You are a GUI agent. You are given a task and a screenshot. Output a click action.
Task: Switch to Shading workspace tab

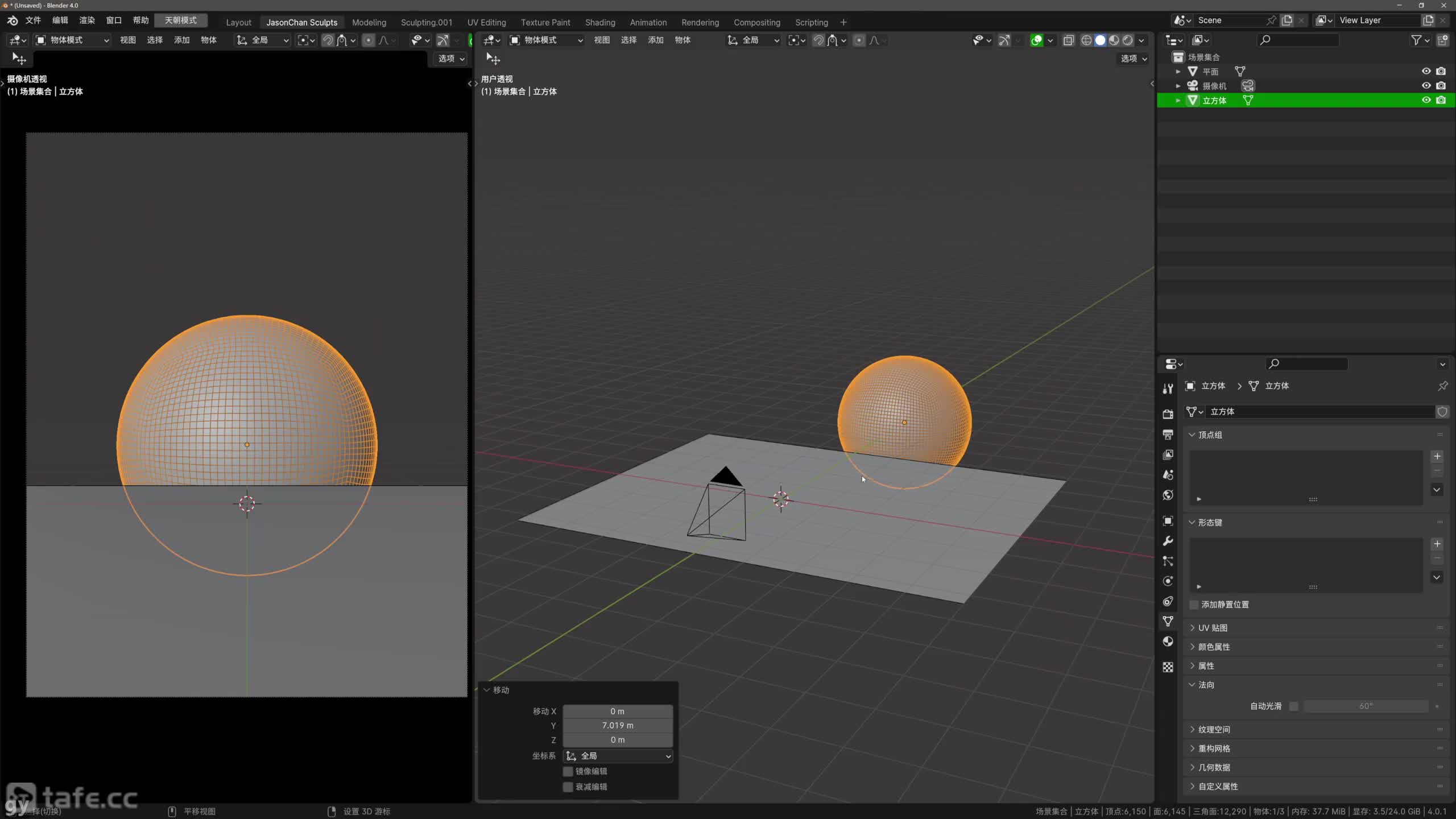[x=600, y=23]
